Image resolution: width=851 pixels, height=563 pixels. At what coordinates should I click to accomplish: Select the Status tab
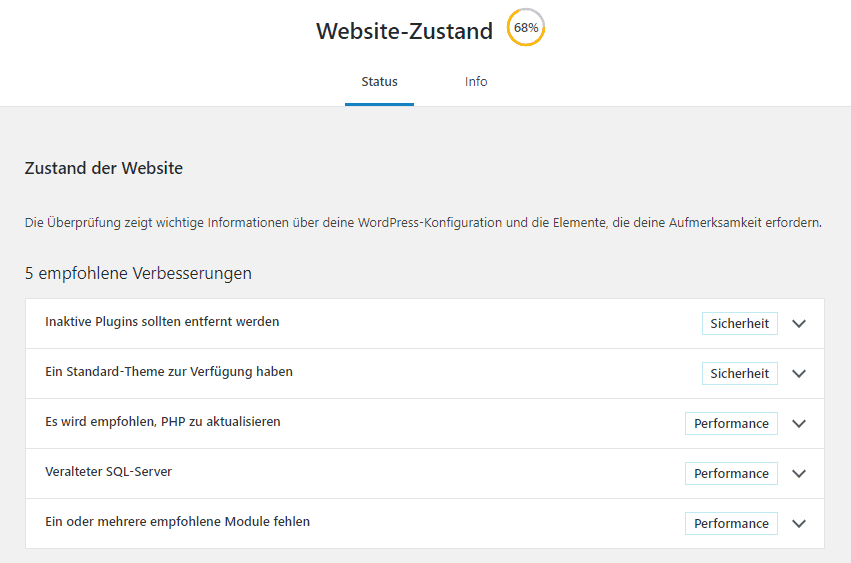coord(379,82)
